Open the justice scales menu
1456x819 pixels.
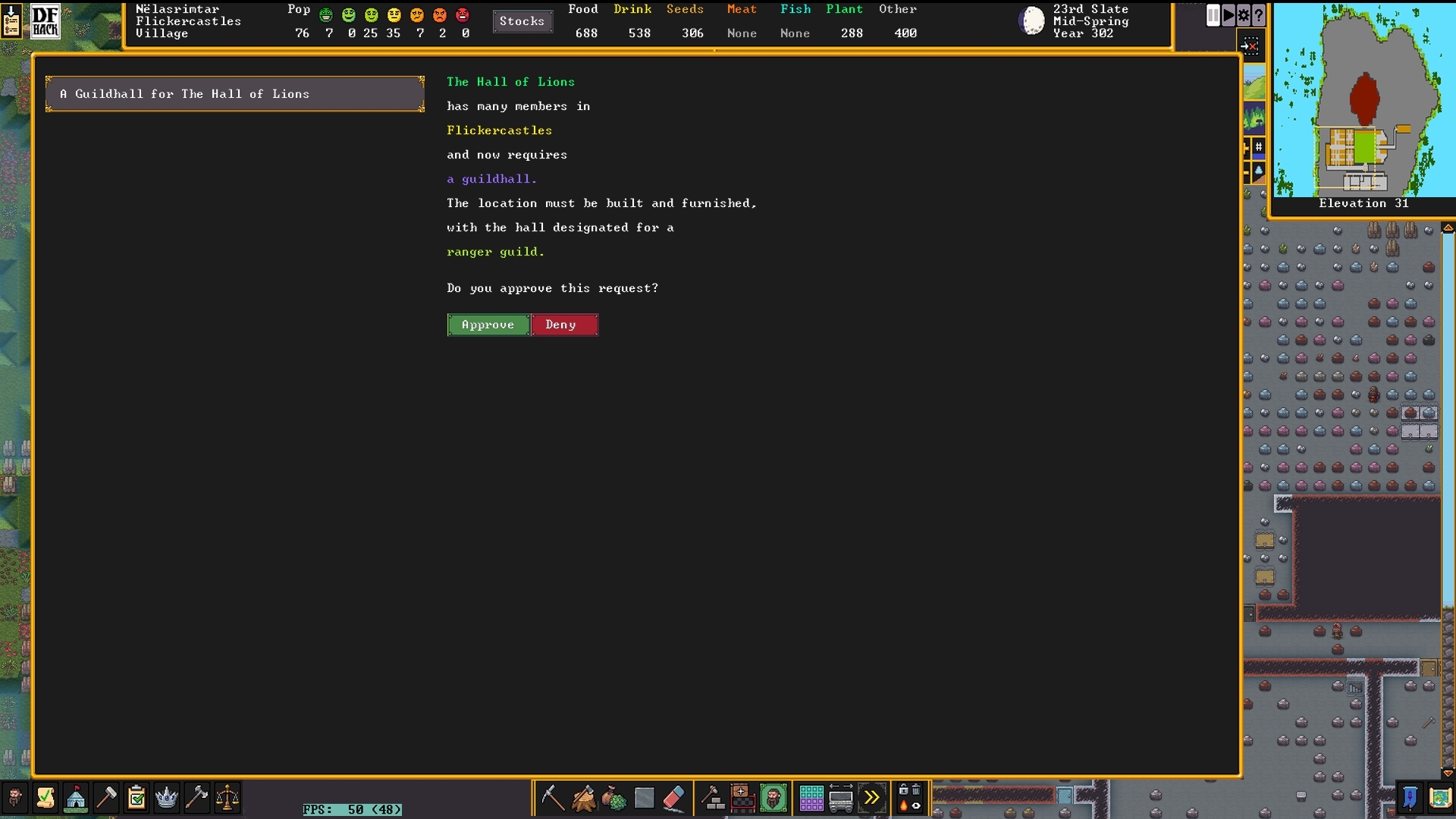click(x=227, y=798)
